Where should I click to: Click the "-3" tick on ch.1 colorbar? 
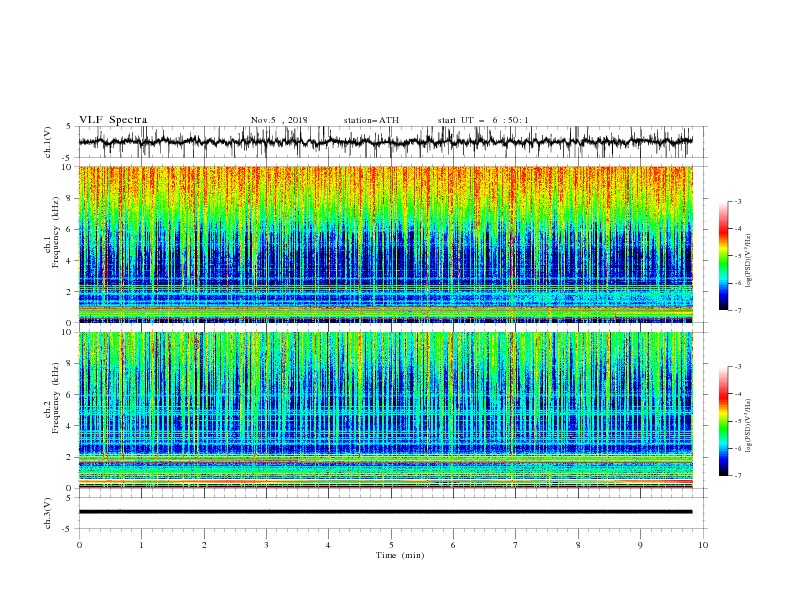pos(737,201)
